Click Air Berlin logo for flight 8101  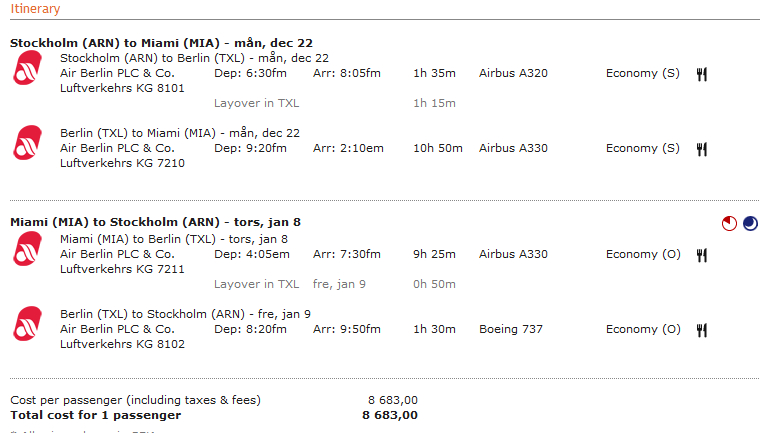click(x=28, y=68)
